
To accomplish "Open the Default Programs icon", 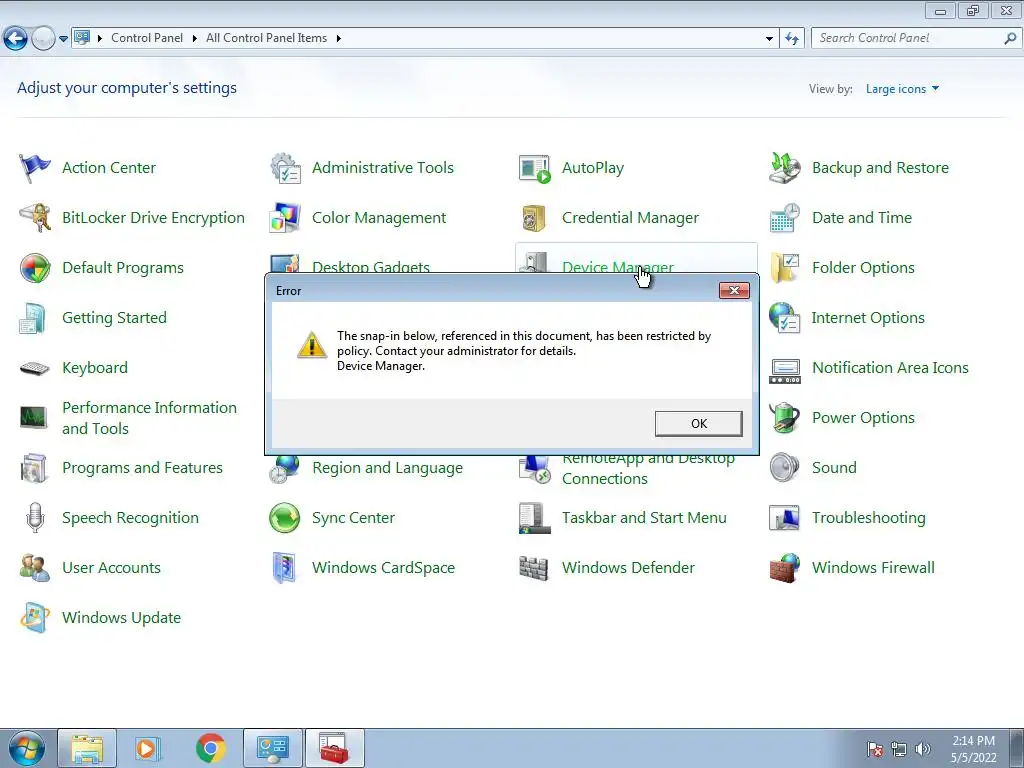I will pos(35,268).
